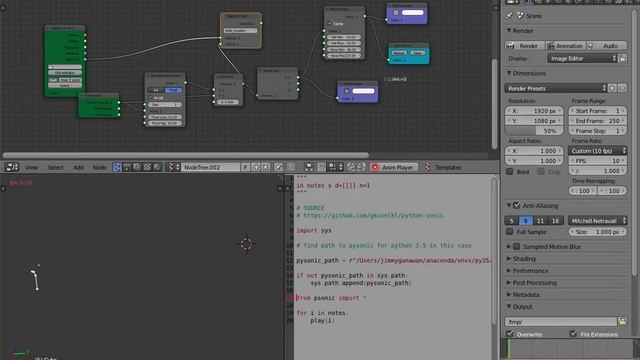Add a render preset with plus icon
This screenshot has width=640, height=360.
(613, 88)
